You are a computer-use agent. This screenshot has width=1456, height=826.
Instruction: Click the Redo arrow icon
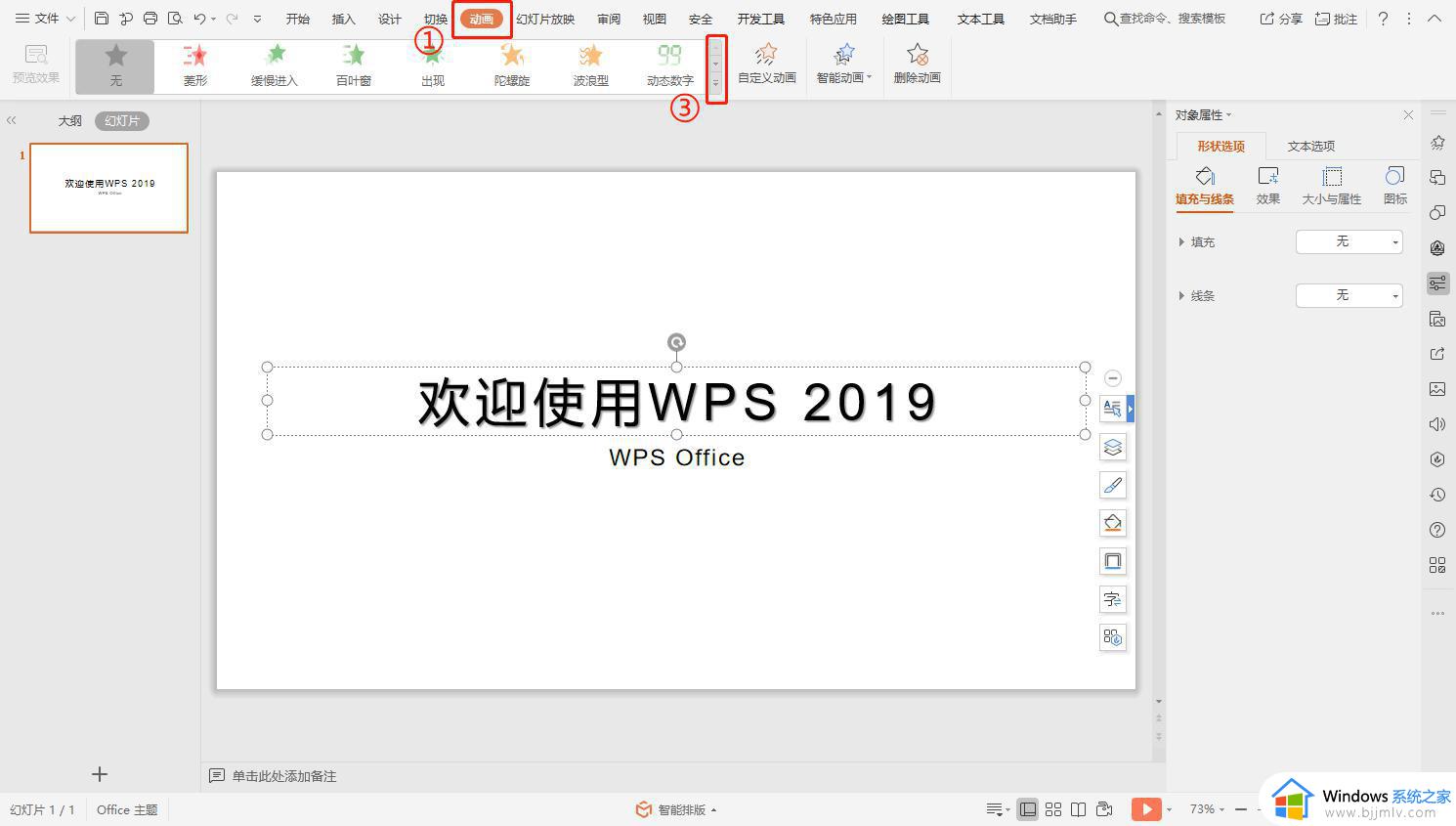[x=232, y=19]
